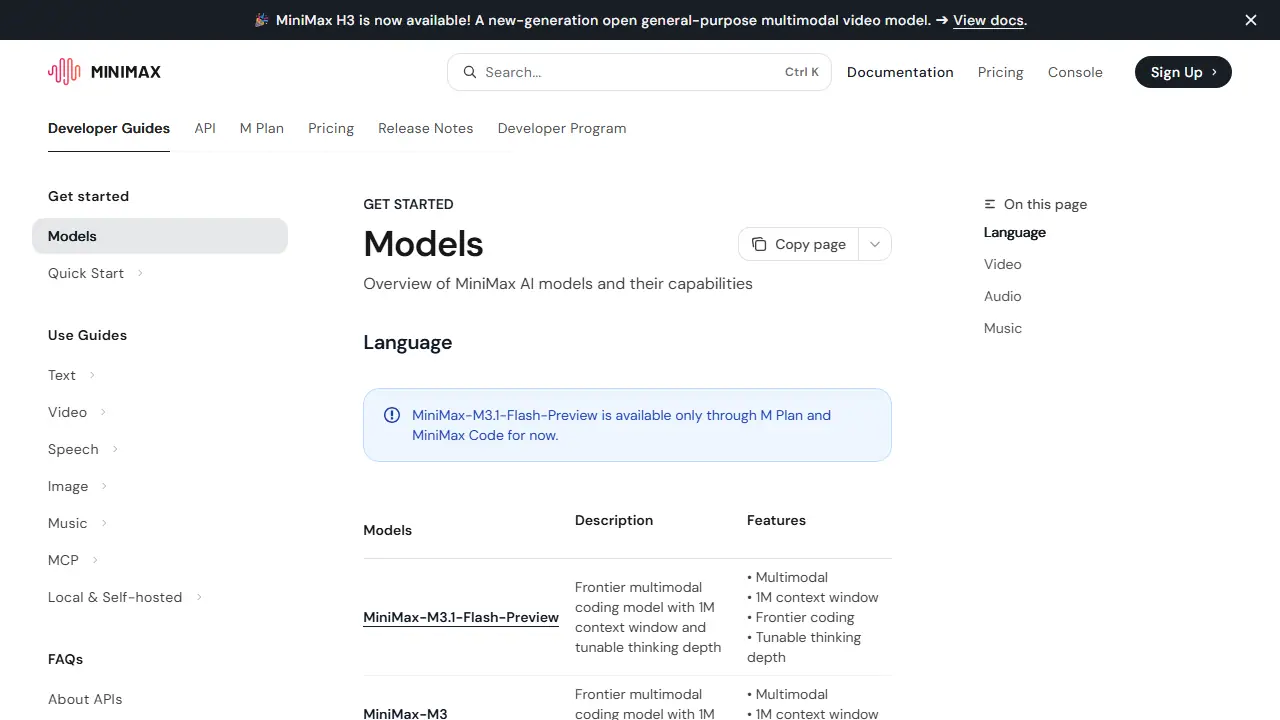This screenshot has width=1280, height=720.
Task: Expand the Text guide section
Action: coord(92,375)
